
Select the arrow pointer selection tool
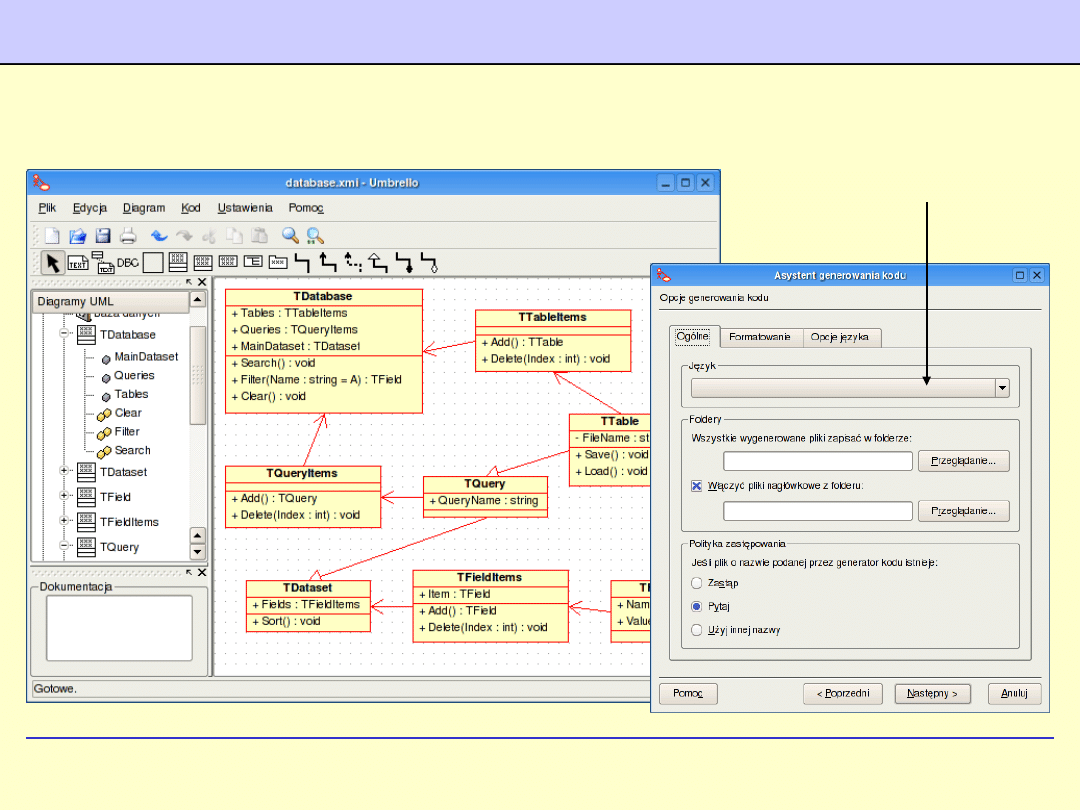[52, 263]
